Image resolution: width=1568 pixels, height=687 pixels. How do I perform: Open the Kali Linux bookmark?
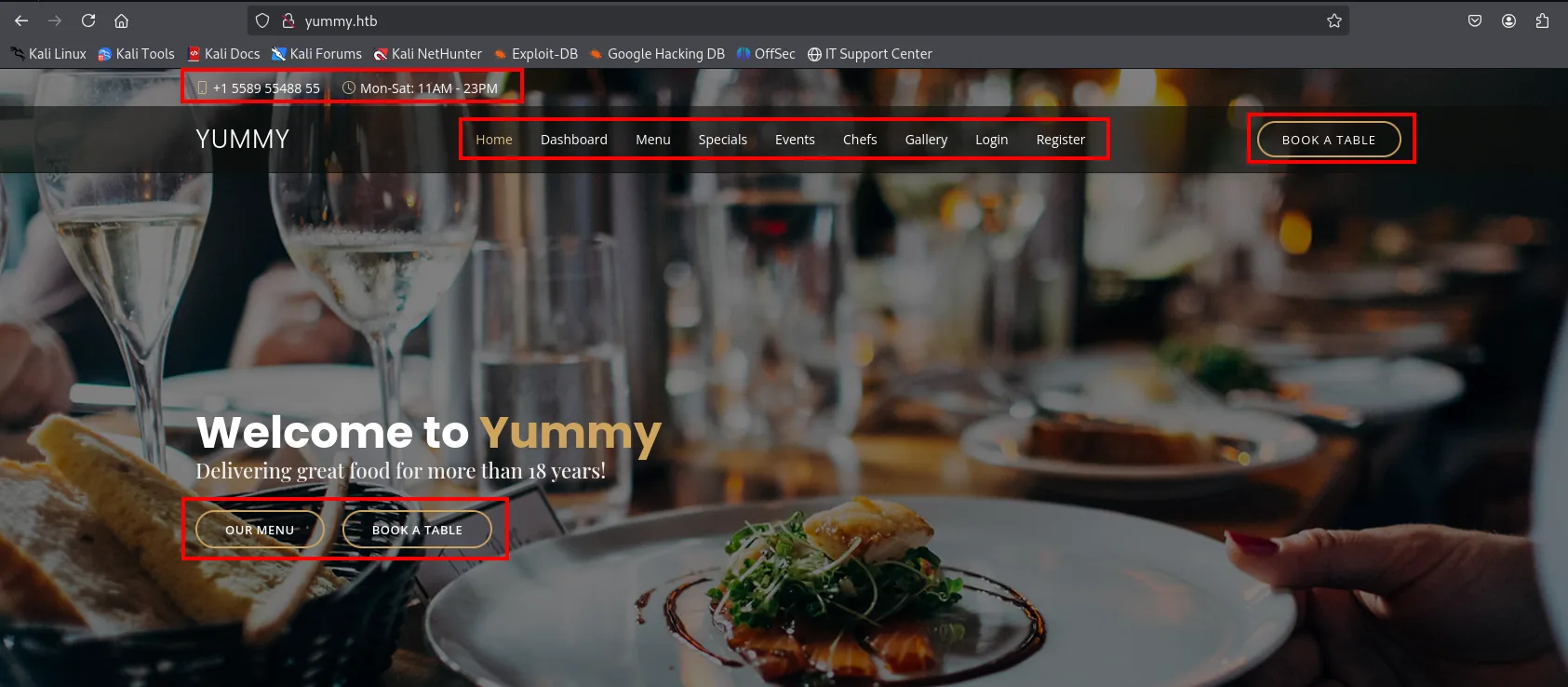48,54
